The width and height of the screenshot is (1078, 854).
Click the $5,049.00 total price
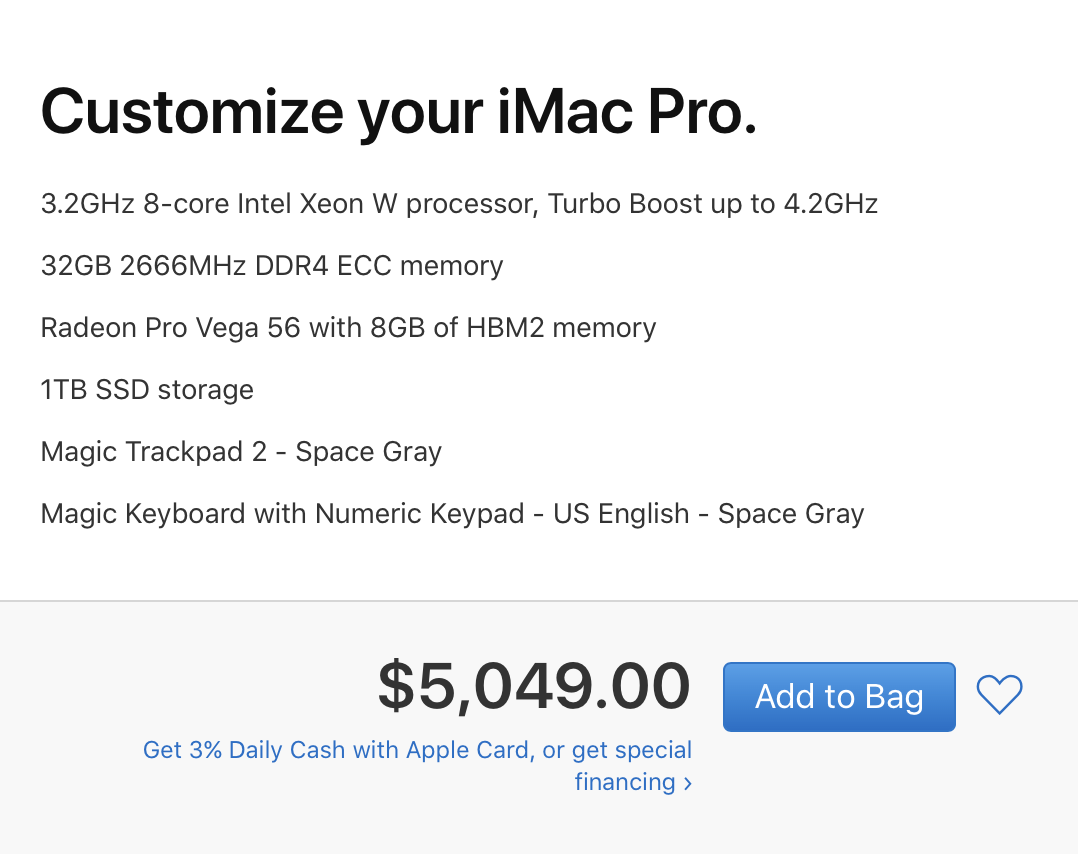tap(534, 686)
